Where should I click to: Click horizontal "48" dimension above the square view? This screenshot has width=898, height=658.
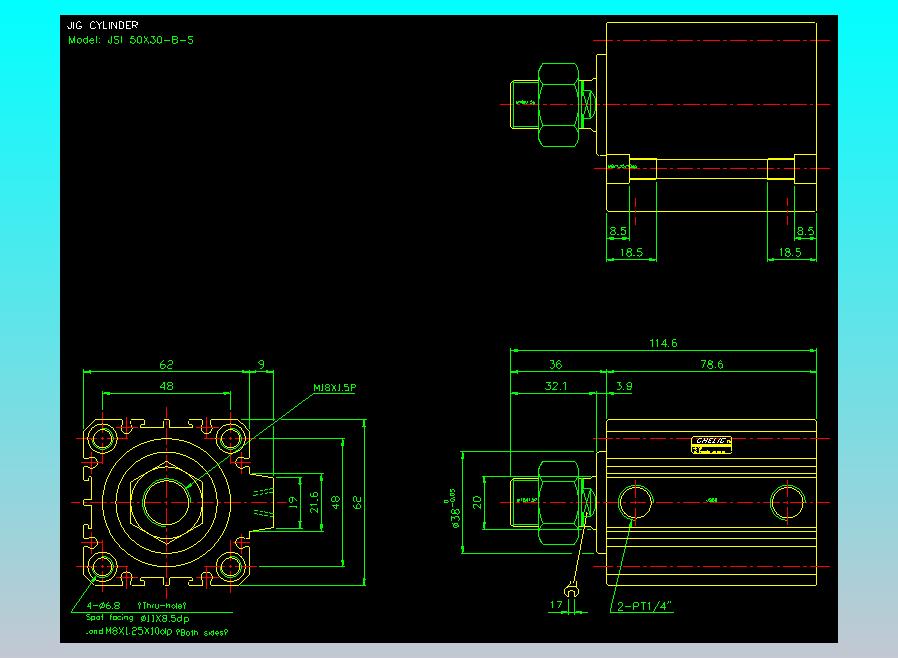click(166, 386)
